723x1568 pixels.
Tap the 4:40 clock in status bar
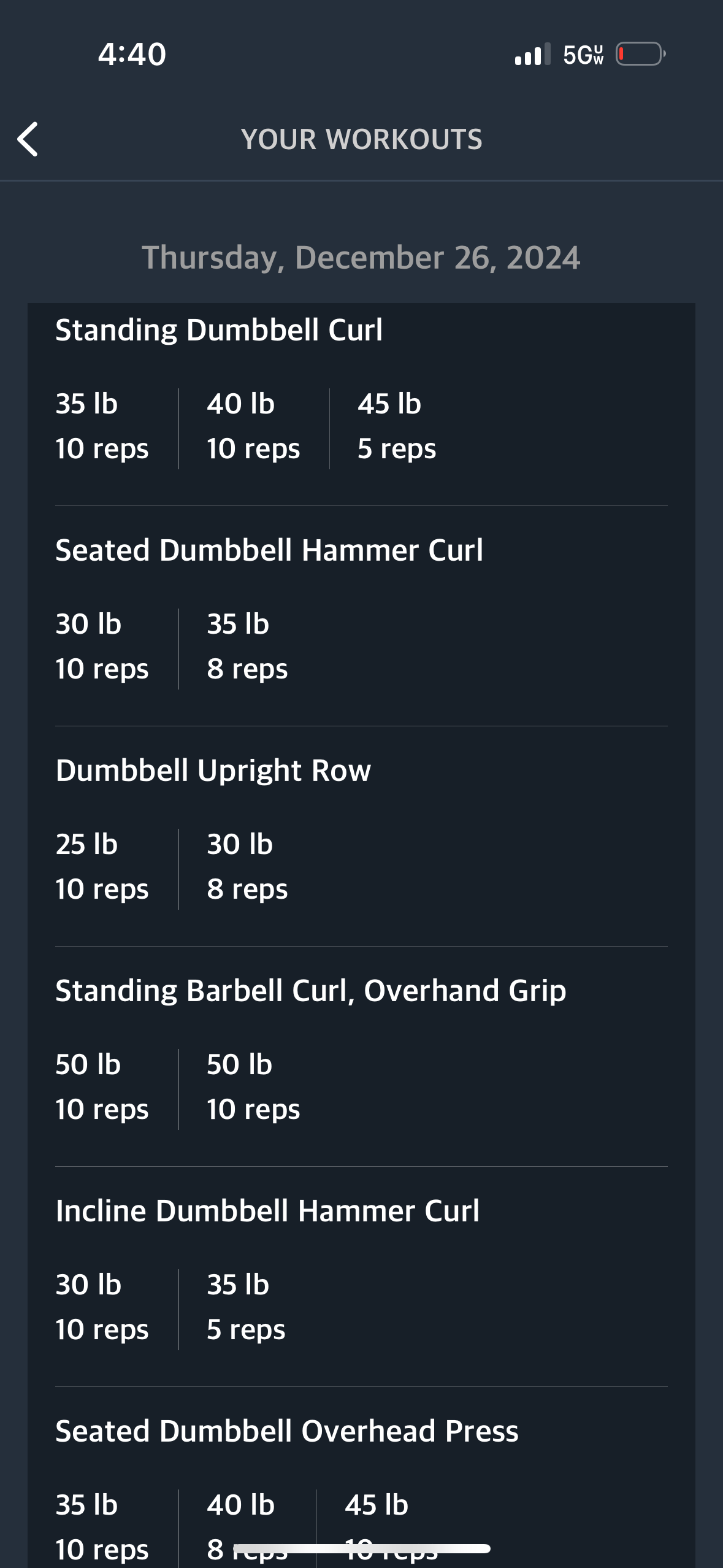[x=132, y=54]
